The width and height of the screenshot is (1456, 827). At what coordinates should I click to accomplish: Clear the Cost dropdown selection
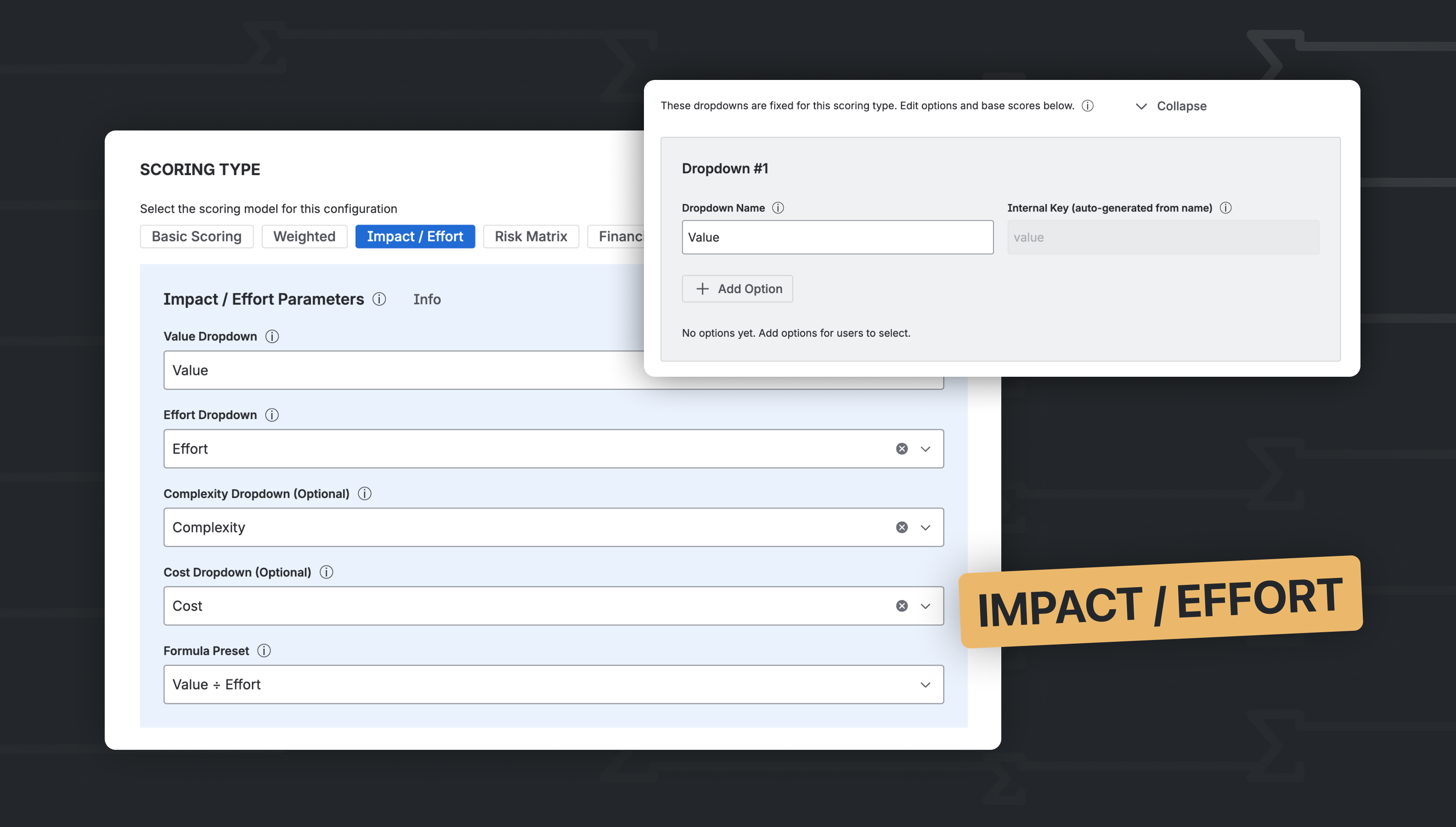[902, 606]
